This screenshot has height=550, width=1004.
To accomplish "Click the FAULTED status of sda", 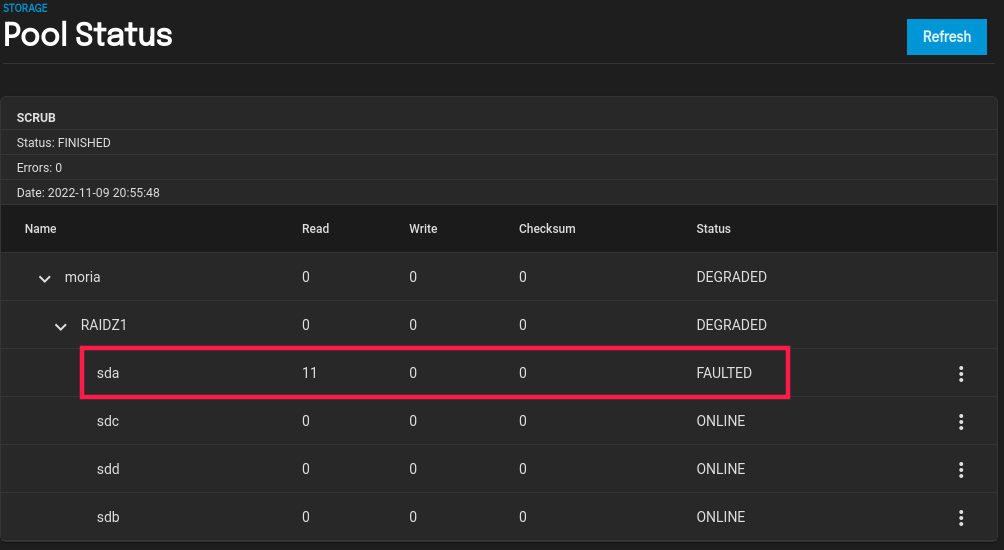I will pyautogui.click(x=724, y=373).
